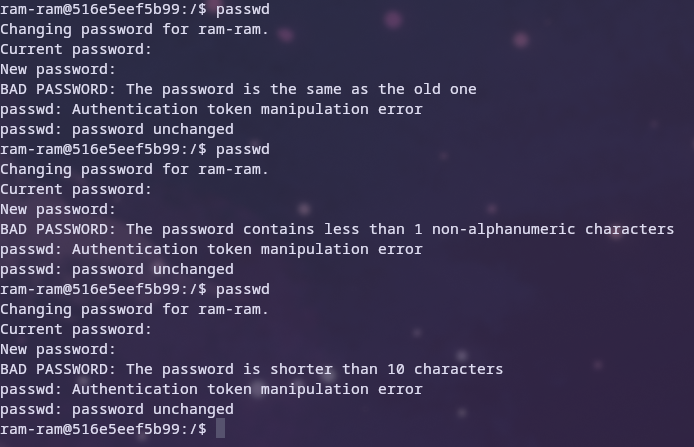Click the first "passwd: password unchanged" line

[117, 129]
